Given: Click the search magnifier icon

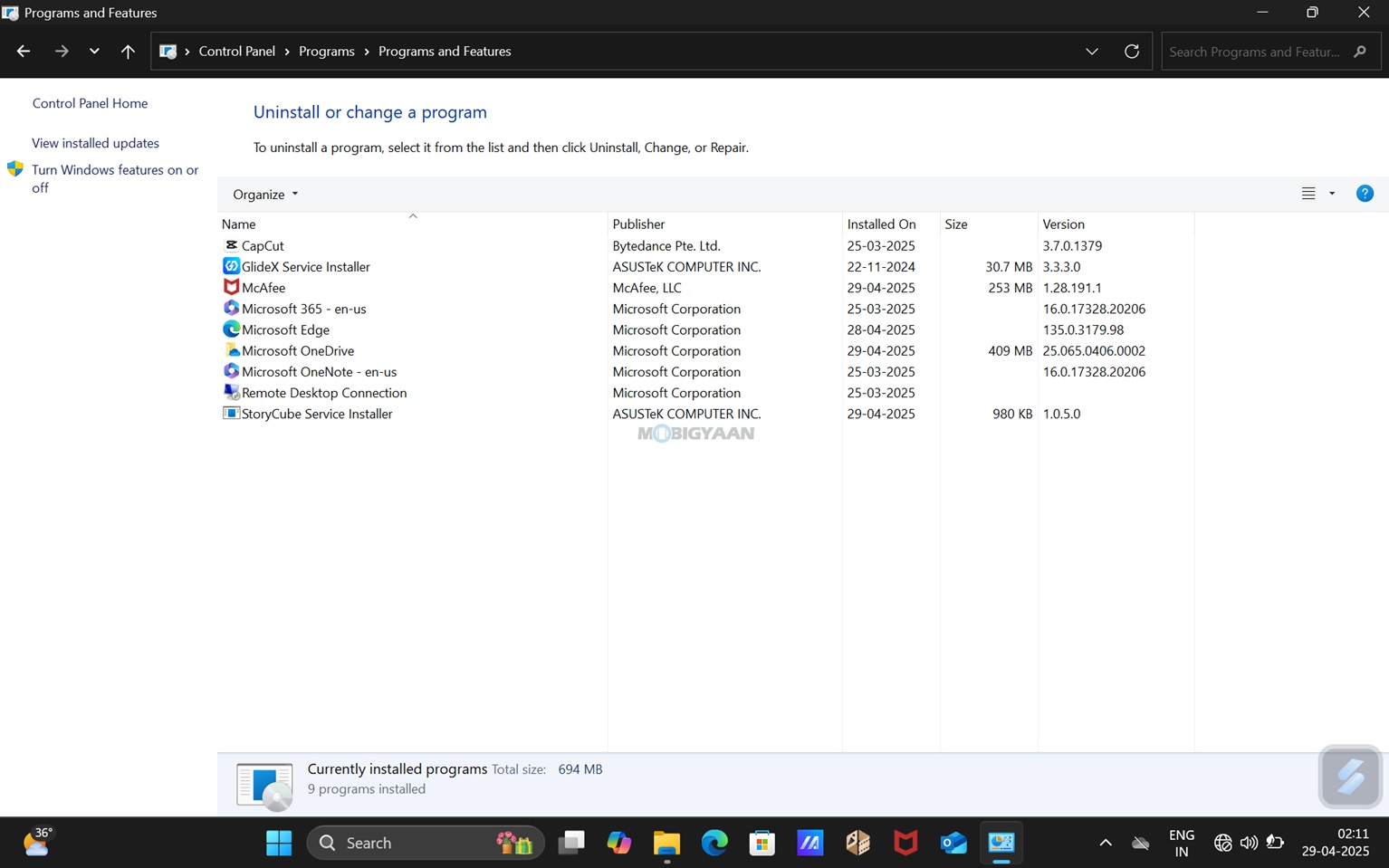Looking at the screenshot, I should click(x=1360, y=52).
